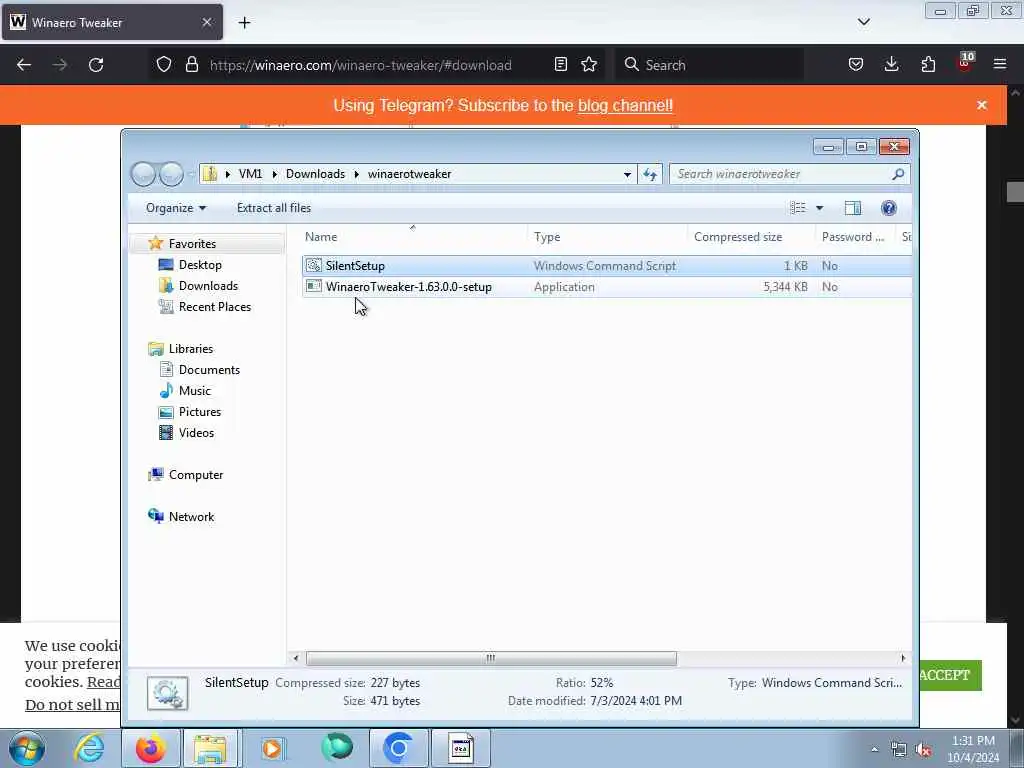Screen dimensions: 1024x768
Task: Click VM1 in breadcrumb path
Action: click(250, 174)
